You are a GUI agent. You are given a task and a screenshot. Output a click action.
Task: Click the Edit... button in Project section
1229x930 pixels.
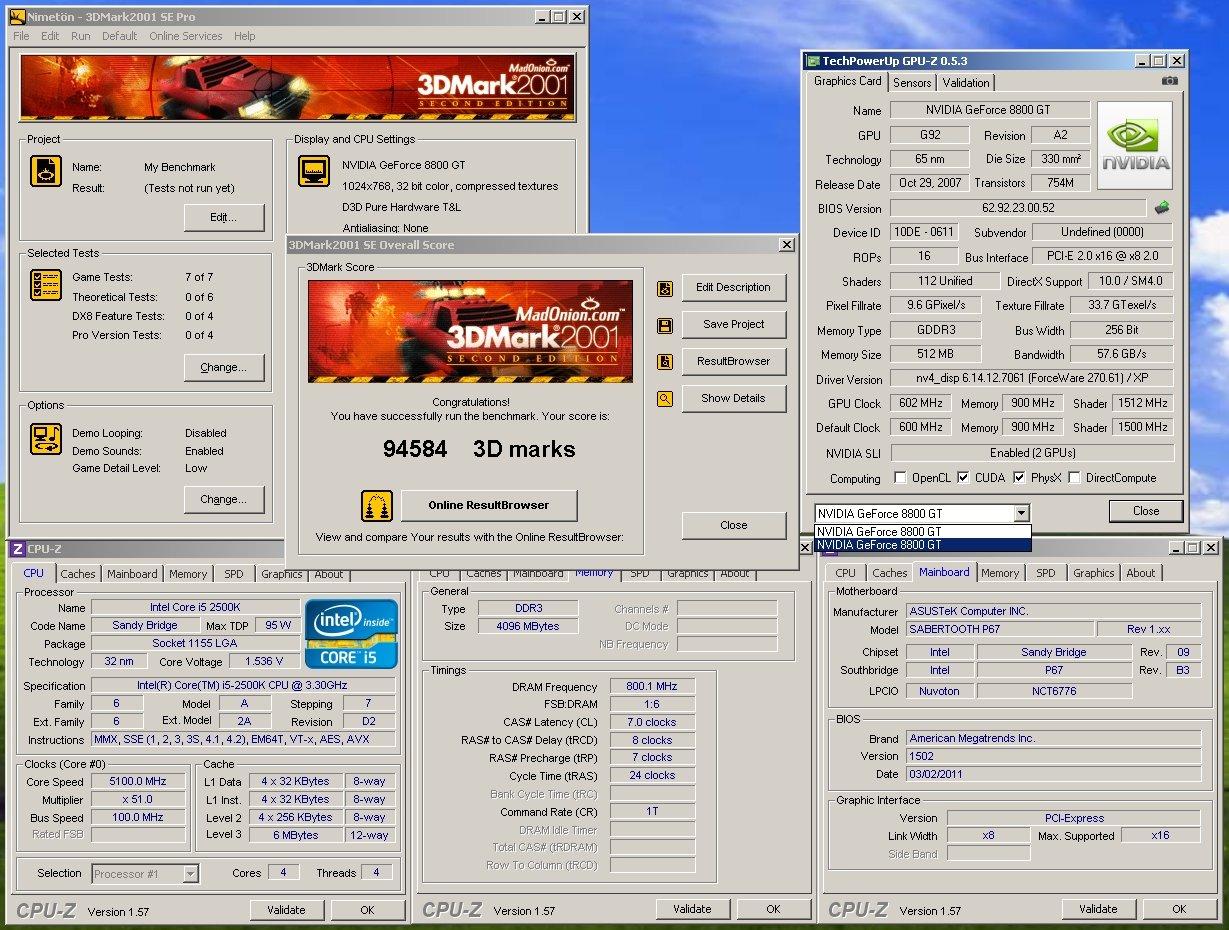224,217
